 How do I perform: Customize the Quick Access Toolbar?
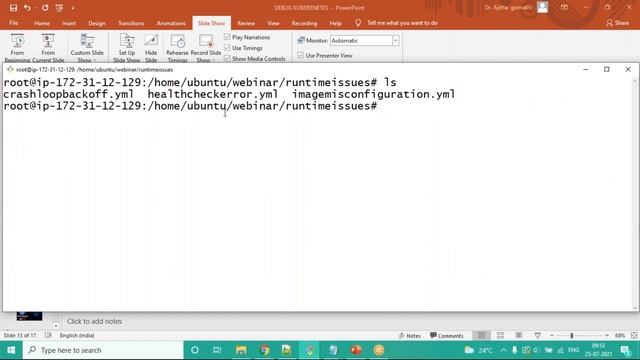coord(73,8)
